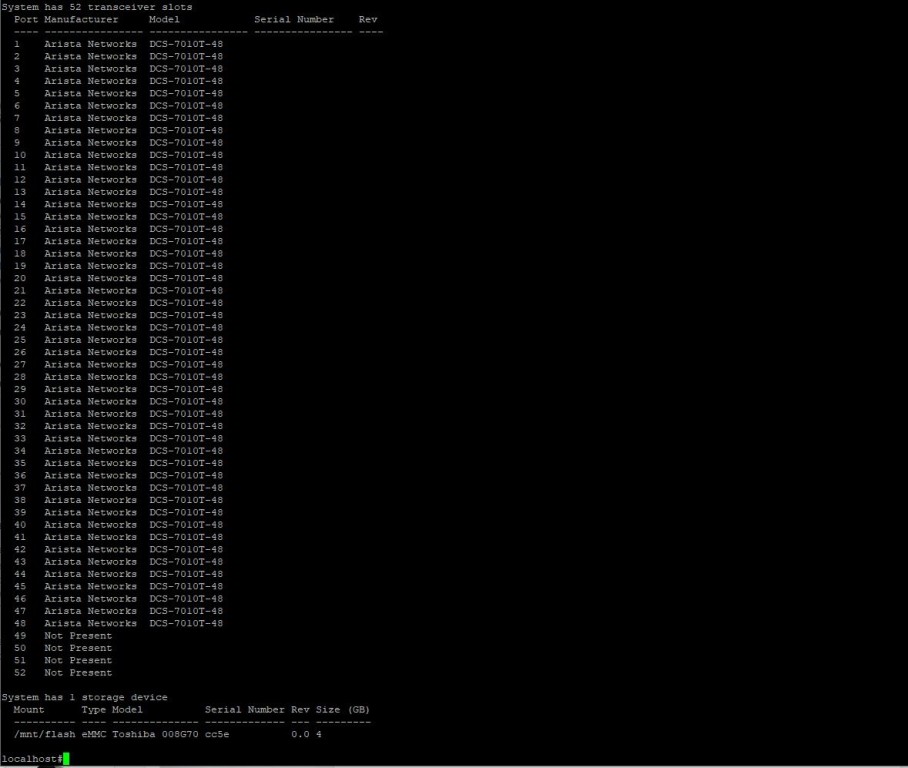Click the green terminal cursor block
908x768 pixels.
(66, 759)
